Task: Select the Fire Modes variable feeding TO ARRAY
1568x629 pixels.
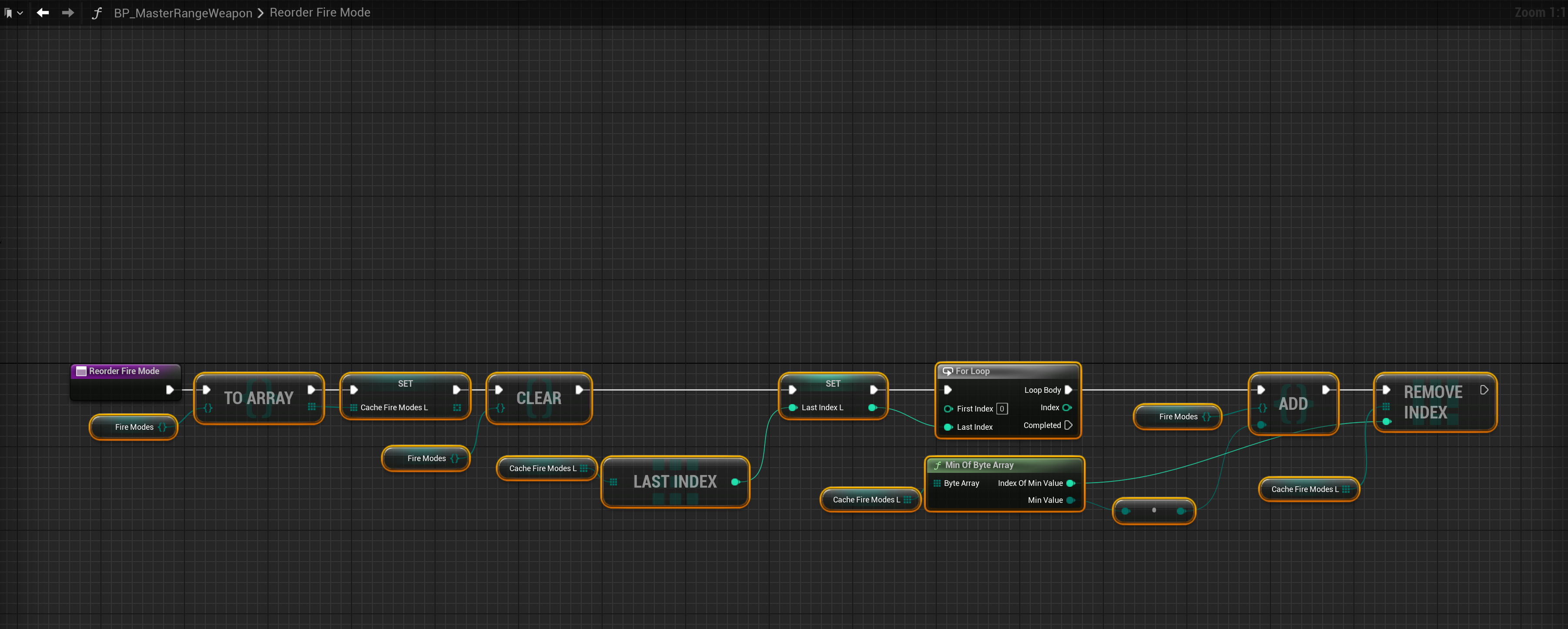Action: 134,427
